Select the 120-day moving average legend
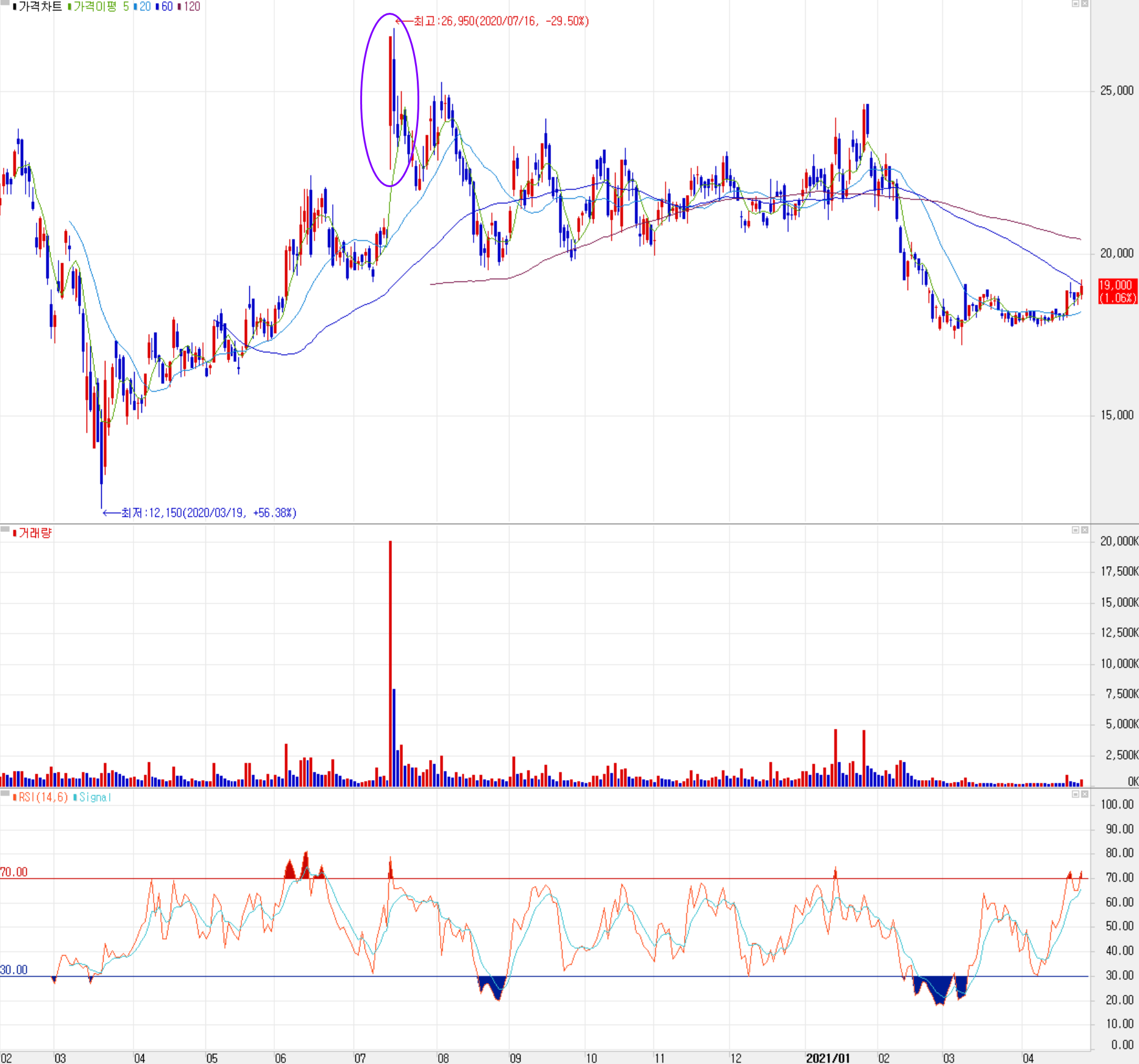1139x1064 pixels. (x=191, y=7)
